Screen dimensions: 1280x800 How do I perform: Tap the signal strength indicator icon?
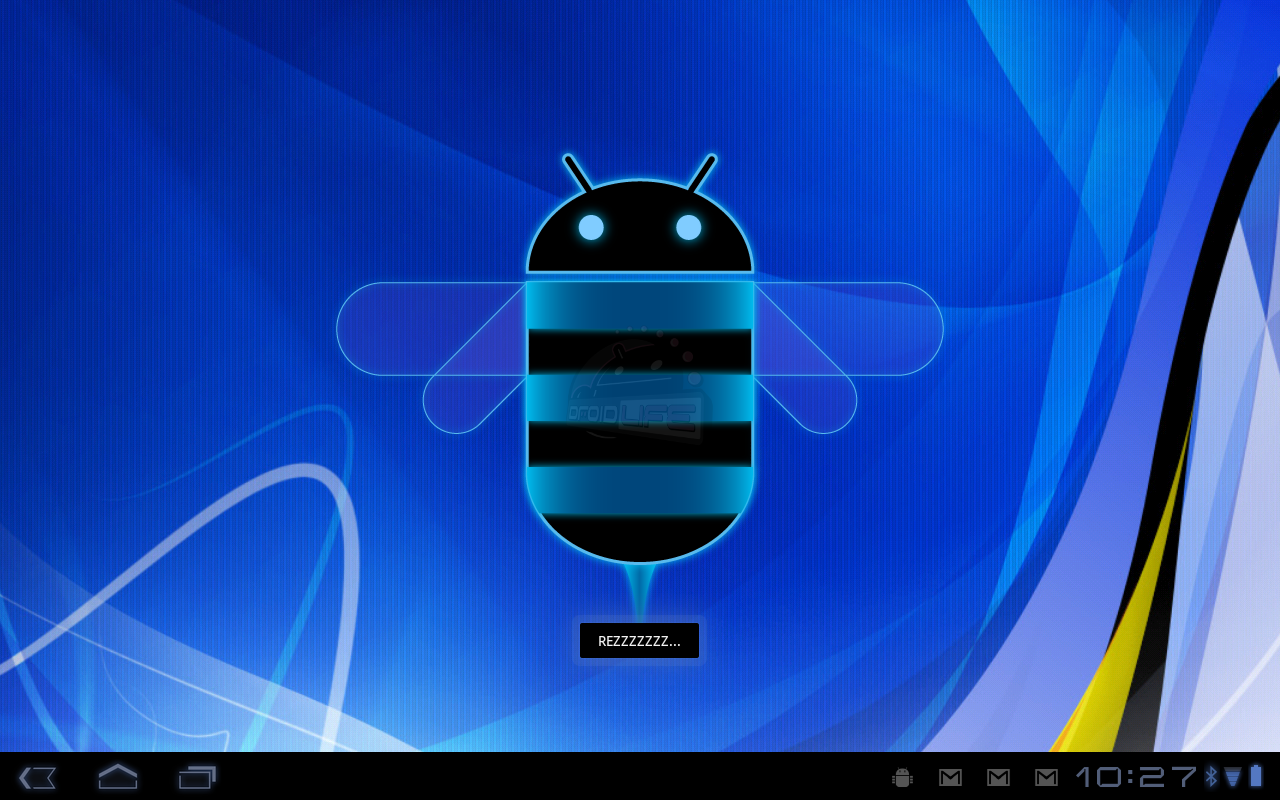[x=1233, y=776]
